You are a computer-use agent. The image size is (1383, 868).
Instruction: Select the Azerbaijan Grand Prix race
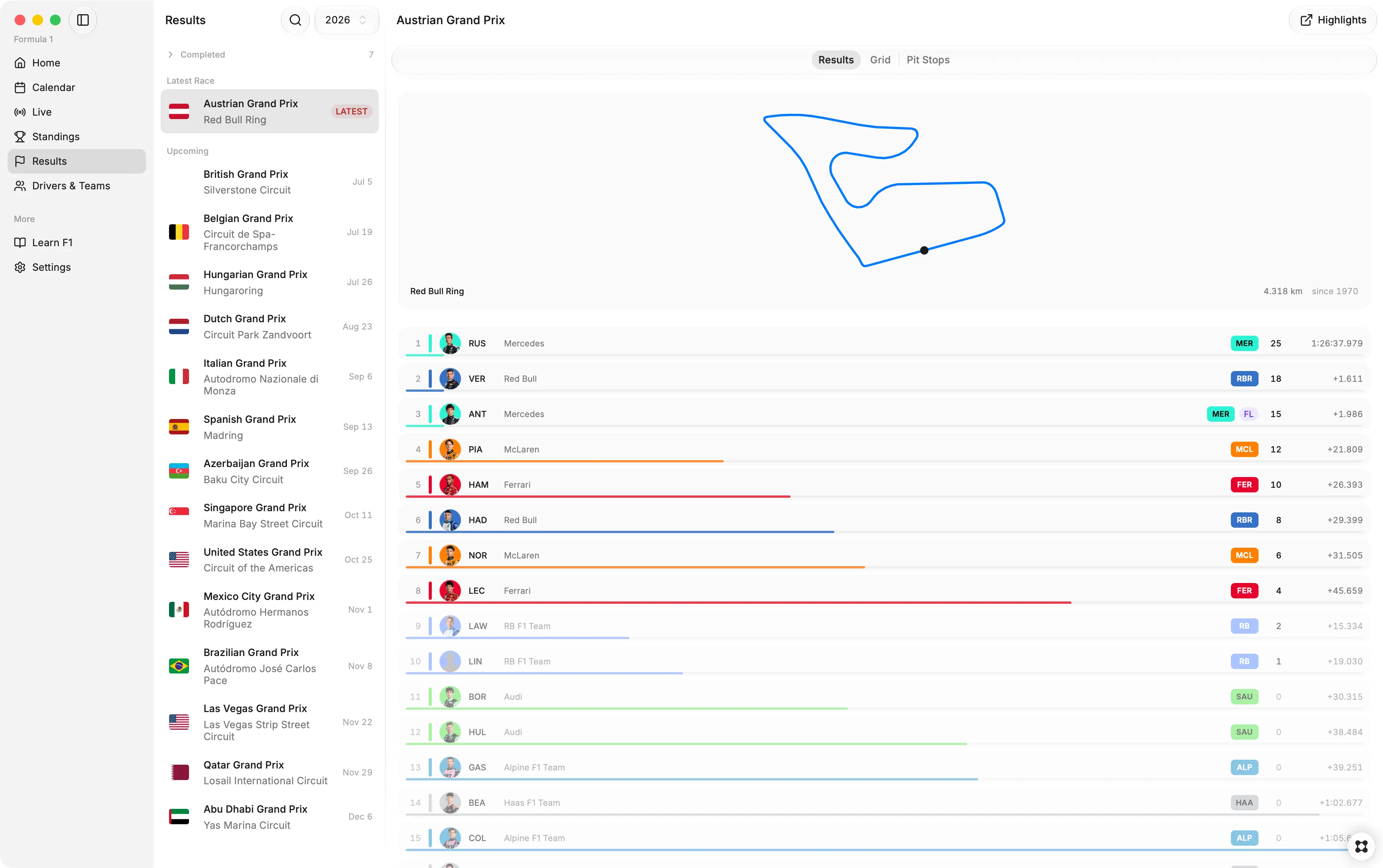point(269,471)
